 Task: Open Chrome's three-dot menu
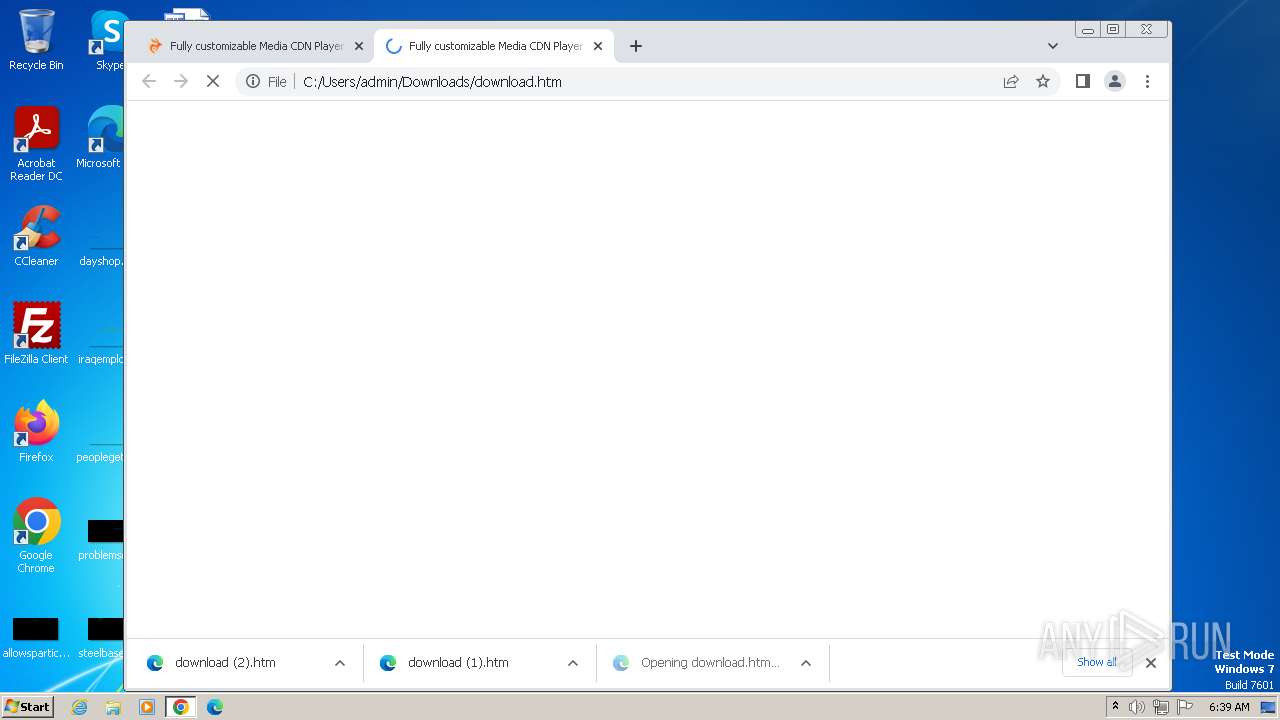click(1147, 82)
